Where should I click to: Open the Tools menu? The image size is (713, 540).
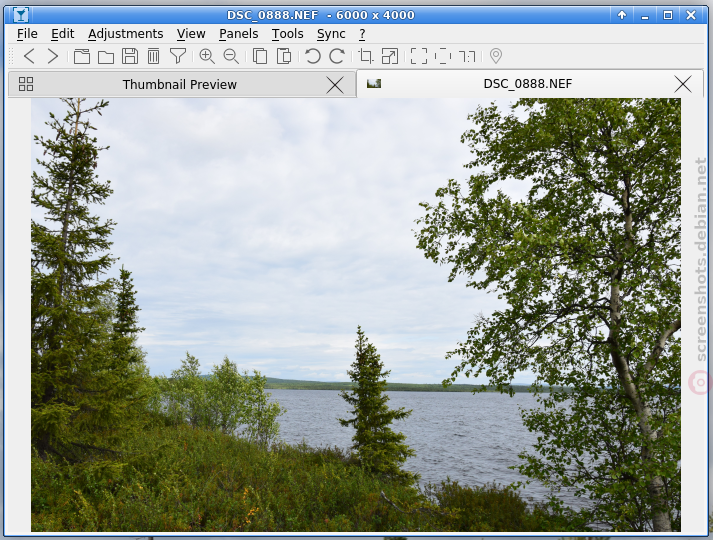tap(287, 34)
